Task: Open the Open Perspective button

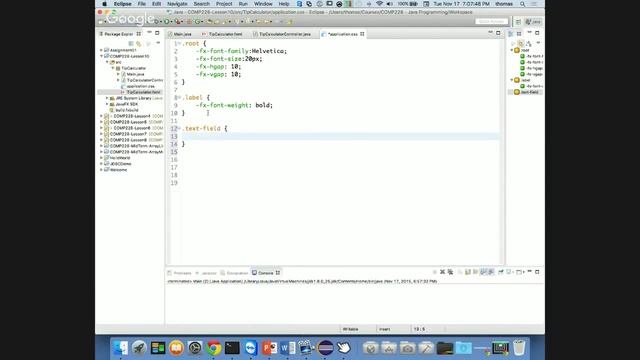Action: (x=518, y=22)
